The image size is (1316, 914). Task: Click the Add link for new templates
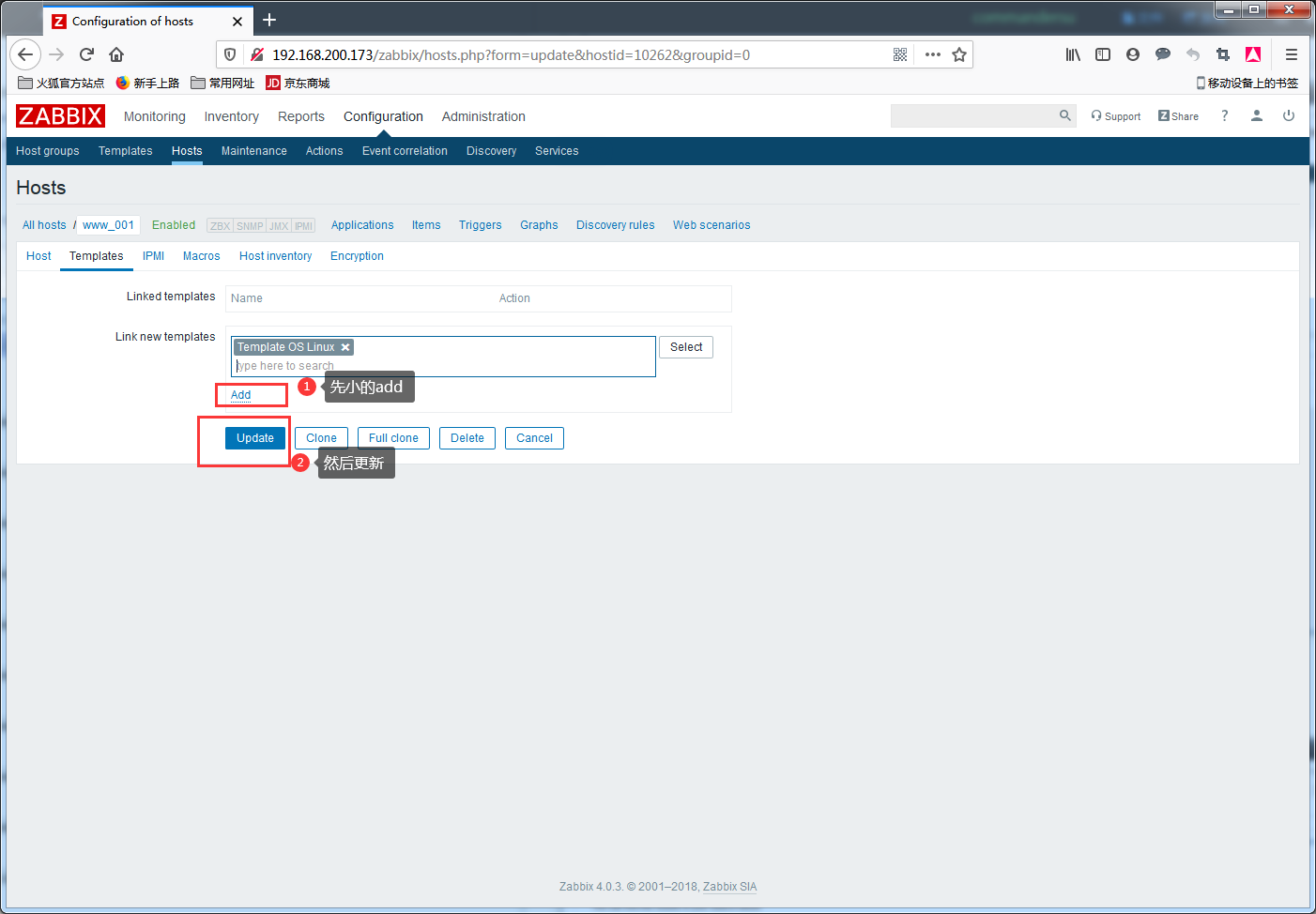coord(241,395)
